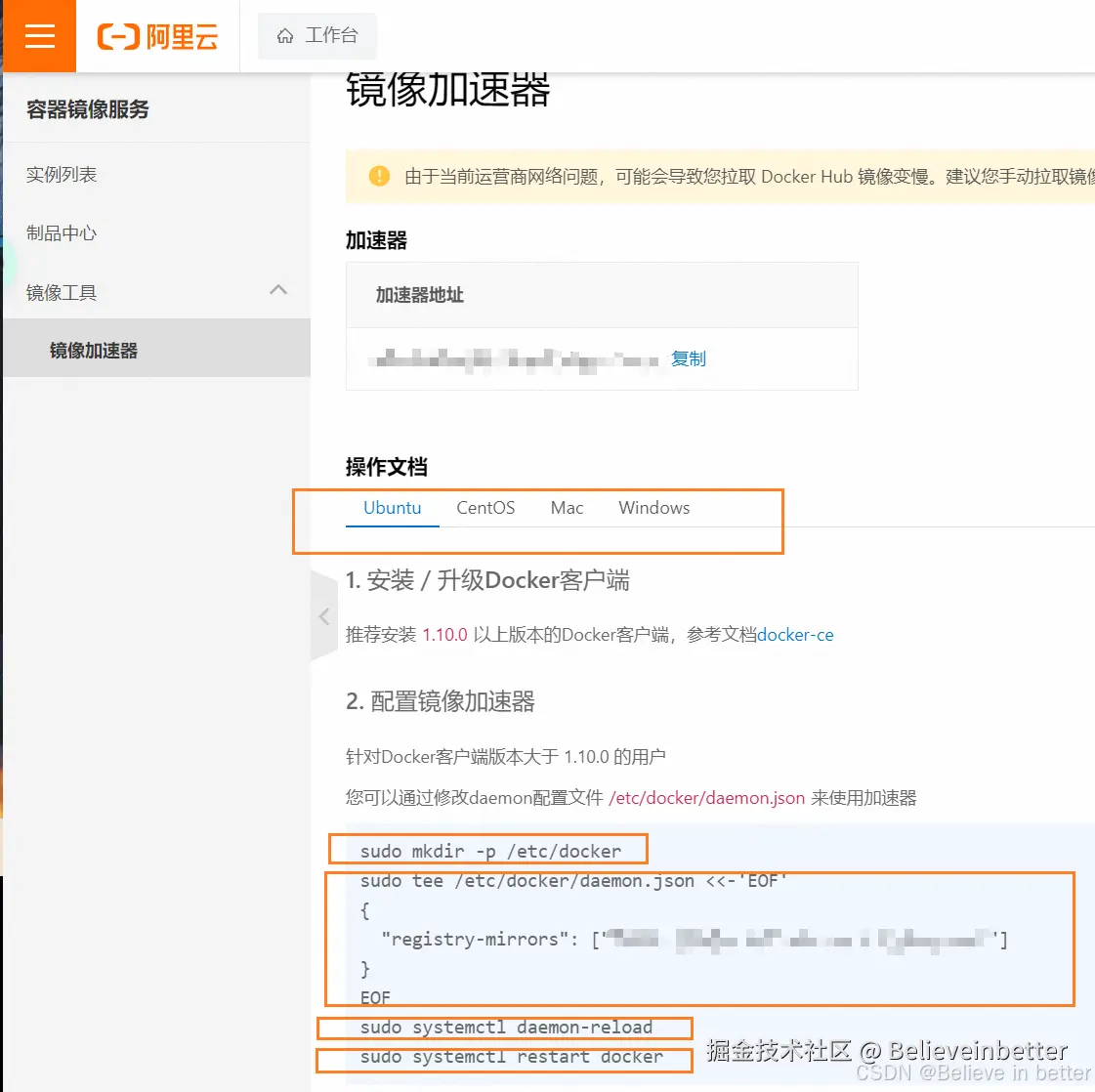Image resolution: width=1095 pixels, height=1092 pixels.
Task: Click the /etc/docker/daemon.json path text
Action: (707, 797)
